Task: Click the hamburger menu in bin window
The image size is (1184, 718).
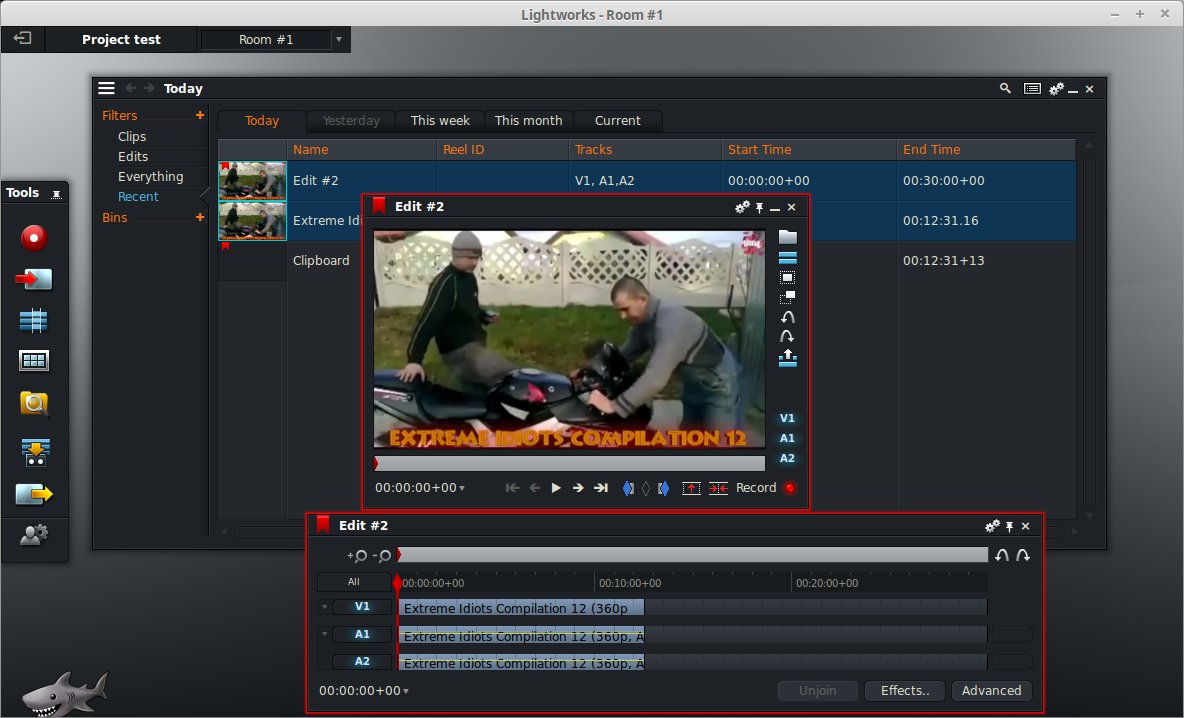Action: pyautogui.click(x=107, y=88)
